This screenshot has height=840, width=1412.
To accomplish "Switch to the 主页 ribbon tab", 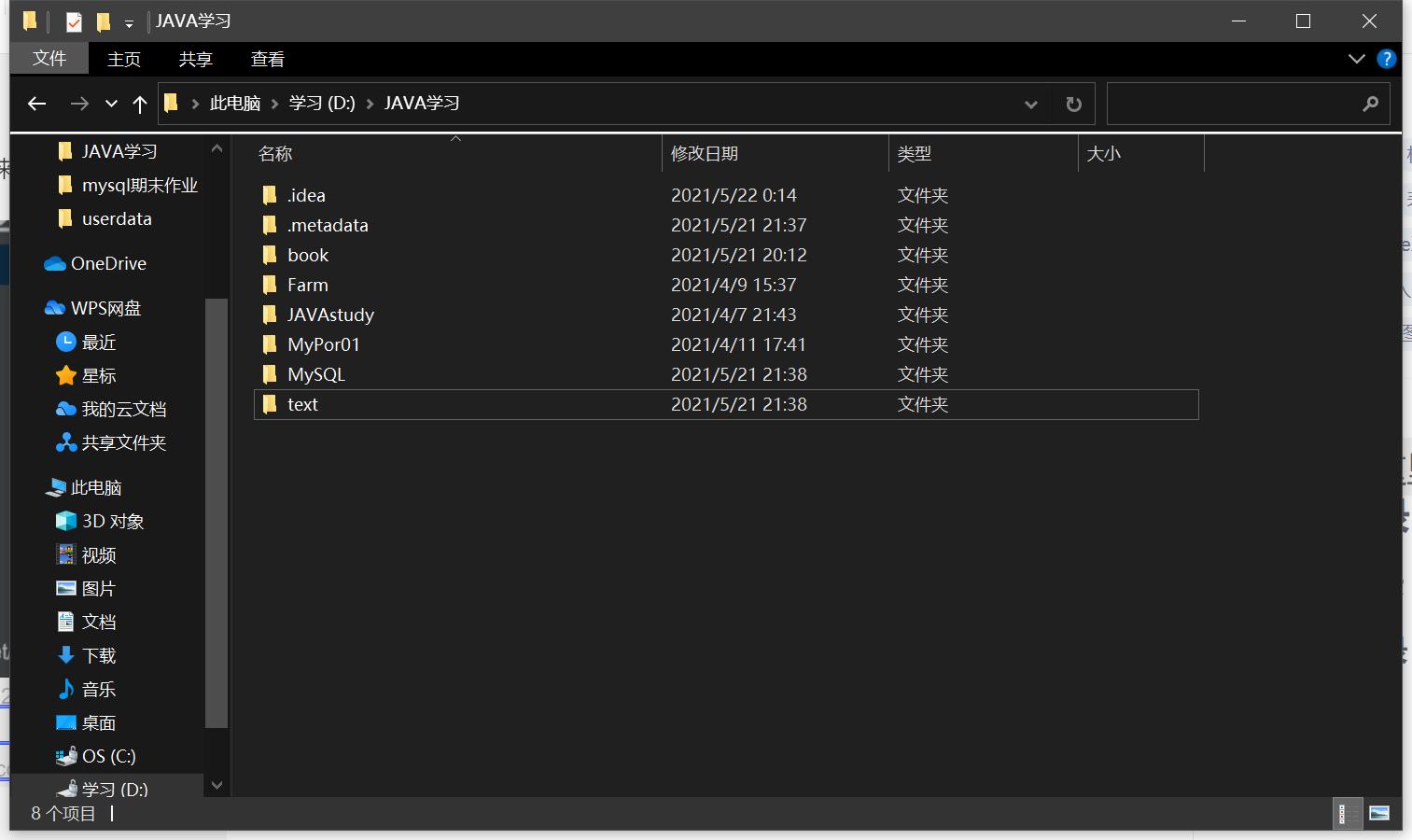I will point(123,59).
